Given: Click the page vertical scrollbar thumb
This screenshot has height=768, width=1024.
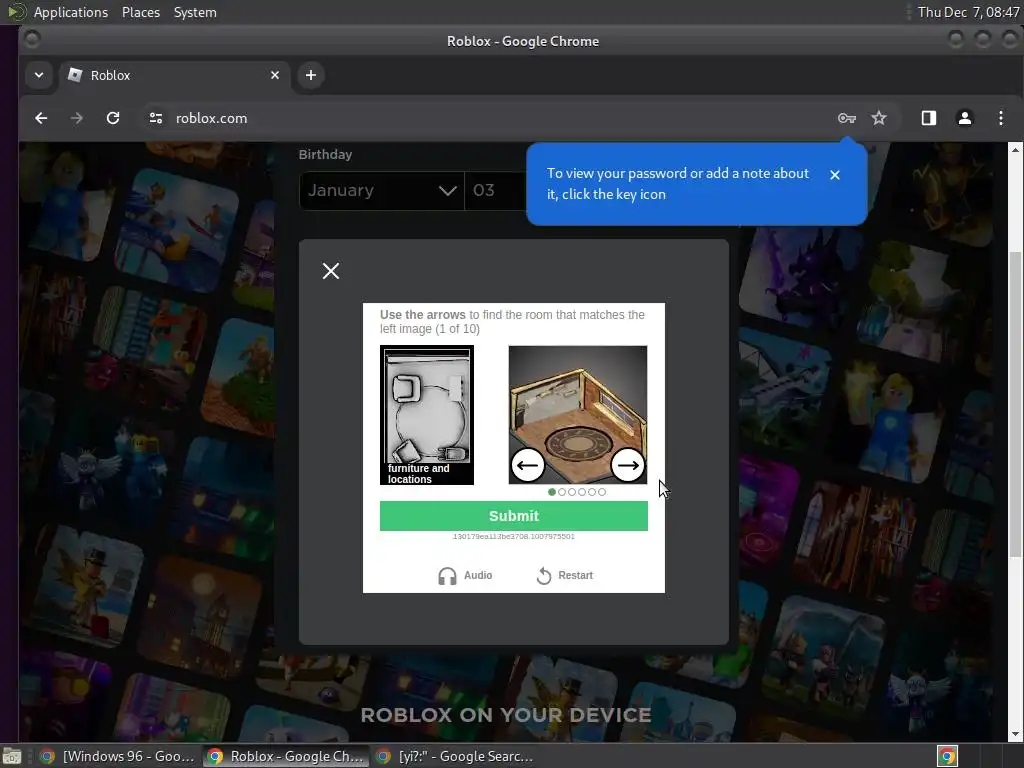Looking at the screenshot, I should [x=1015, y=405].
